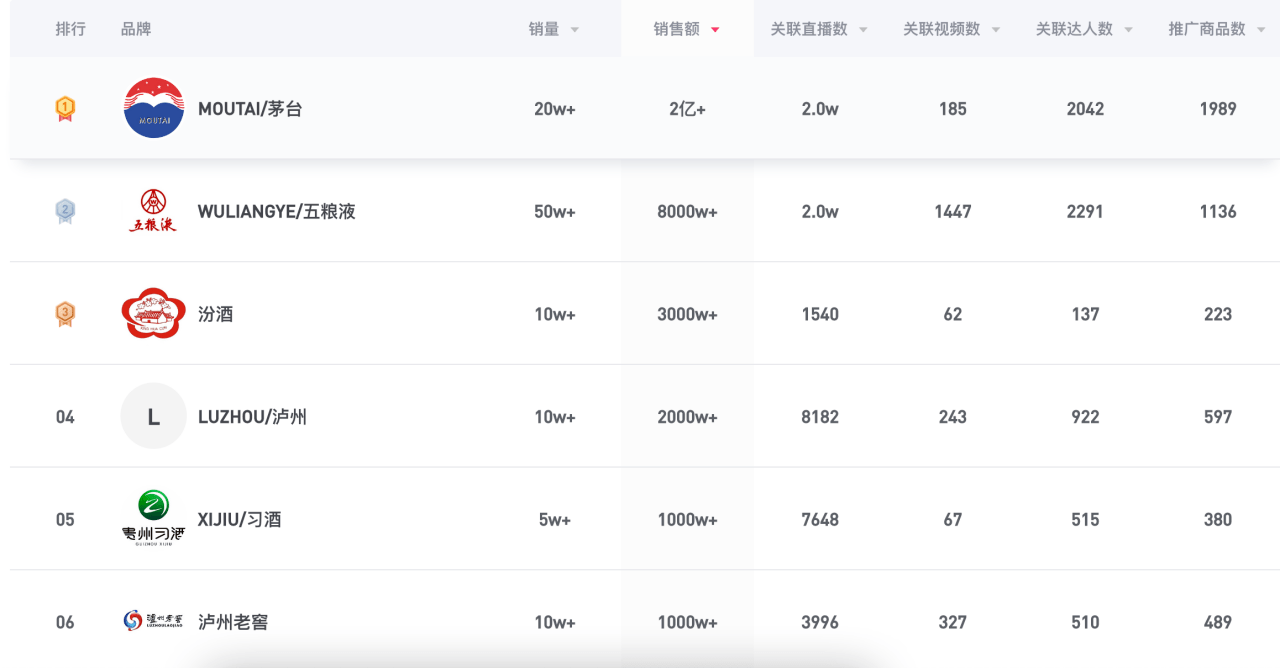This screenshot has height=668, width=1280.
Task: Sort by 关联达人数 arrow
Action: (1129, 30)
